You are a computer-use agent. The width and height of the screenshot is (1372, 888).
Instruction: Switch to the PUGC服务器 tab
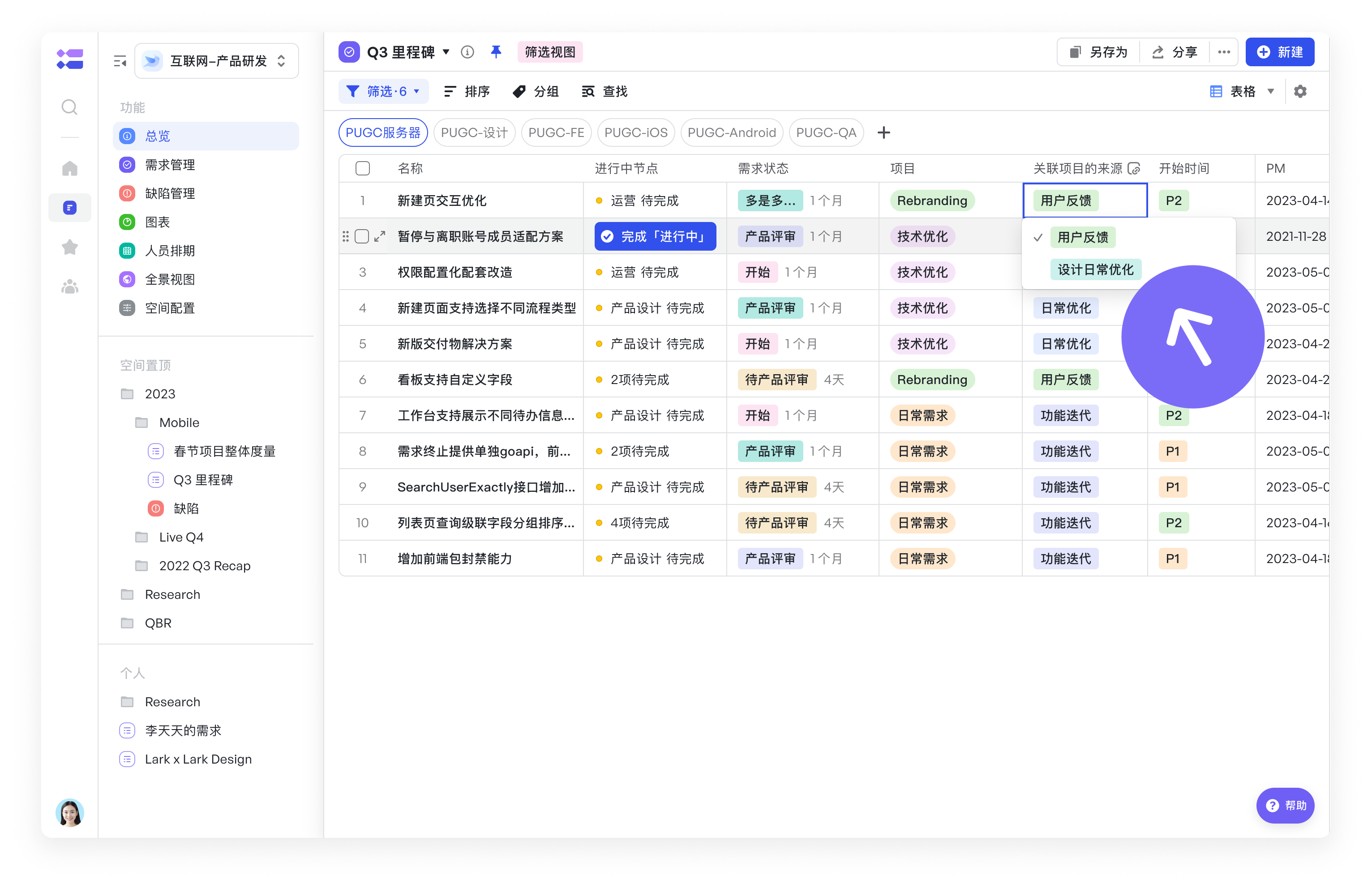pos(383,133)
